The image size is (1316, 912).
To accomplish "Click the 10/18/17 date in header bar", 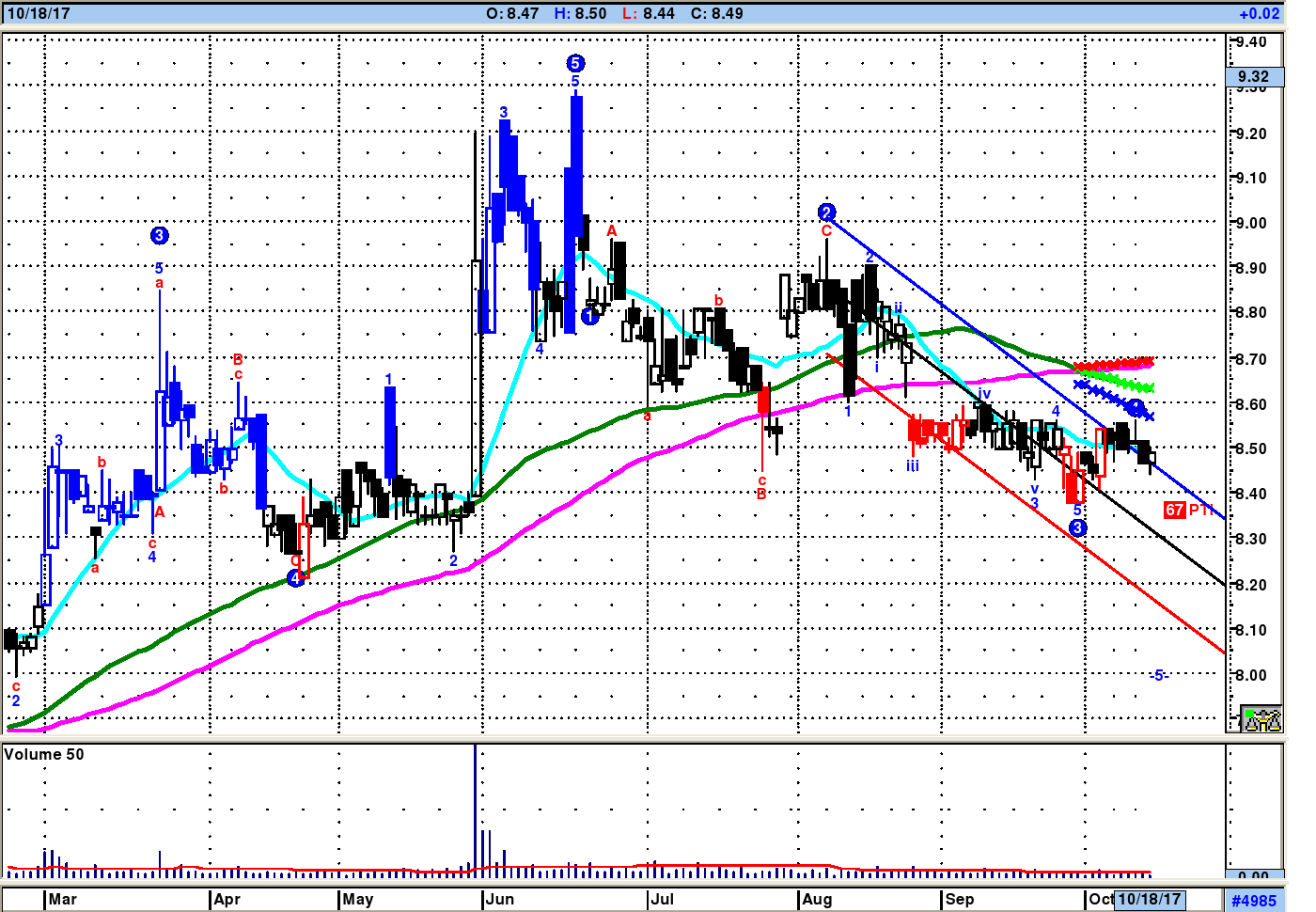I will (39, 13).
